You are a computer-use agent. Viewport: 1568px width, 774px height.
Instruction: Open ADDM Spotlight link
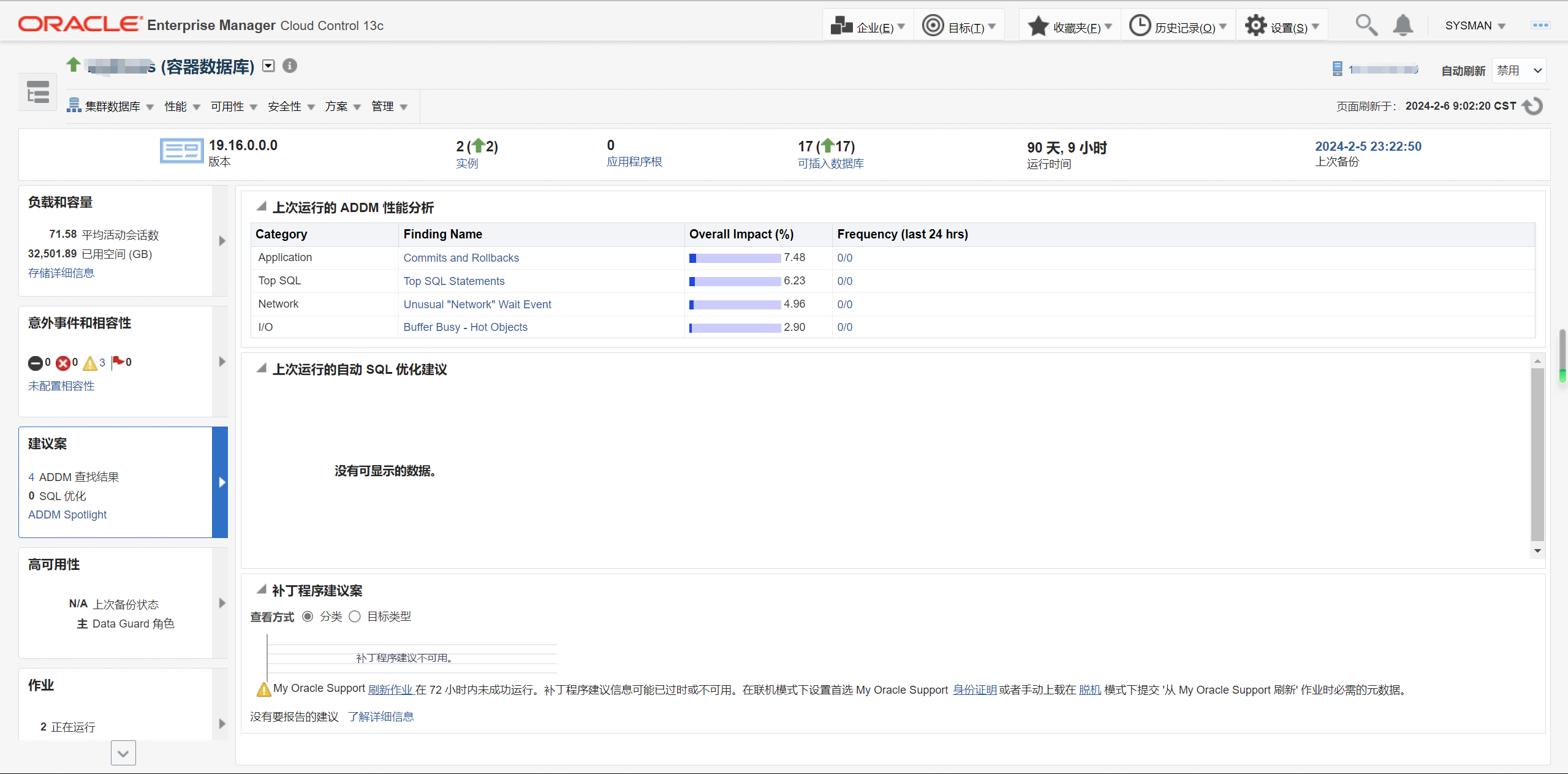coord(67,515)
